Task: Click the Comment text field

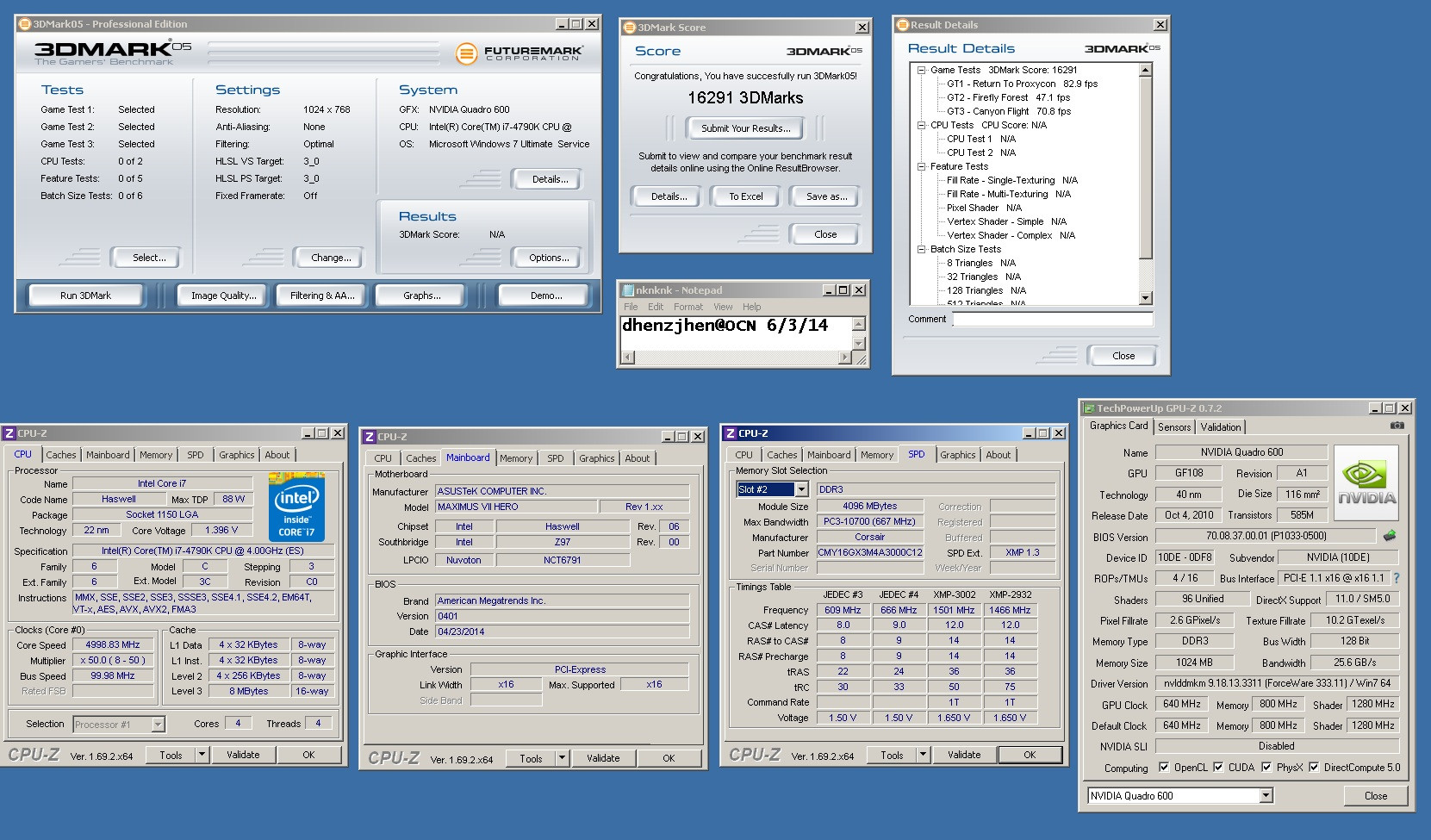Action: (x=1052, y=320)
